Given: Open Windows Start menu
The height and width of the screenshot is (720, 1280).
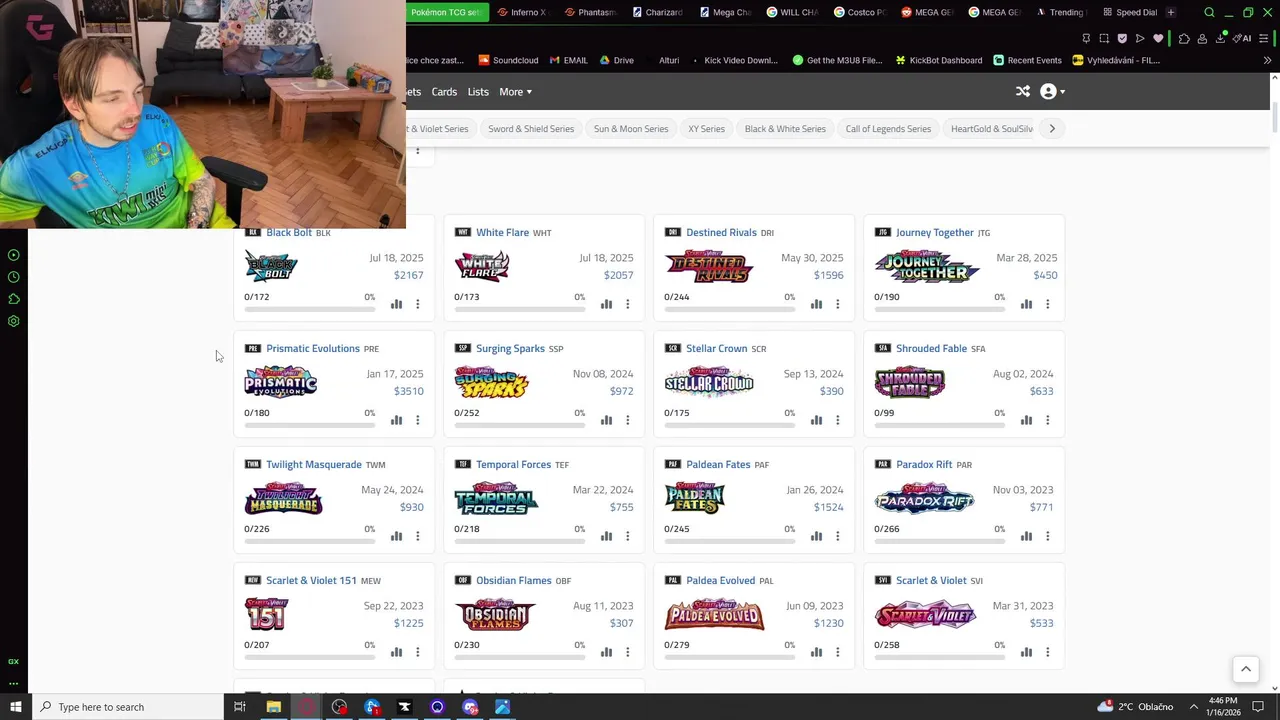Looking at the screenshot, I should (x=15, y=707).
